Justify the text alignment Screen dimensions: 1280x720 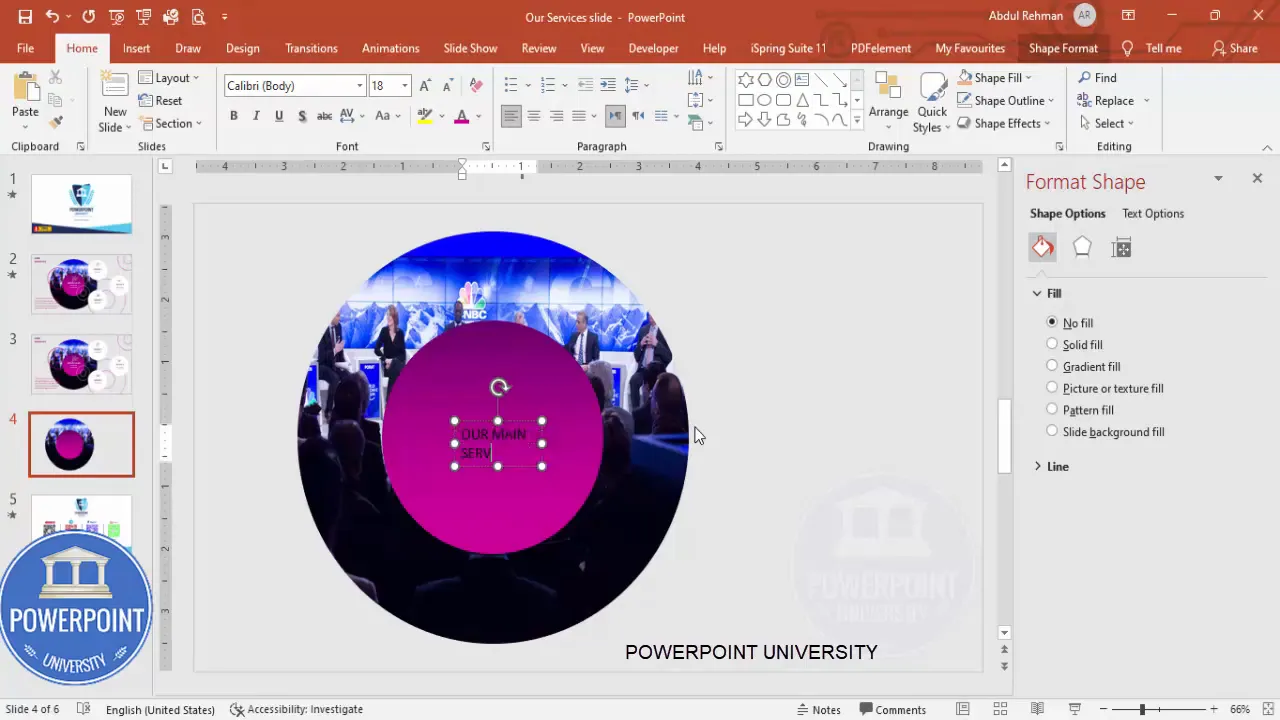point(579,116)
